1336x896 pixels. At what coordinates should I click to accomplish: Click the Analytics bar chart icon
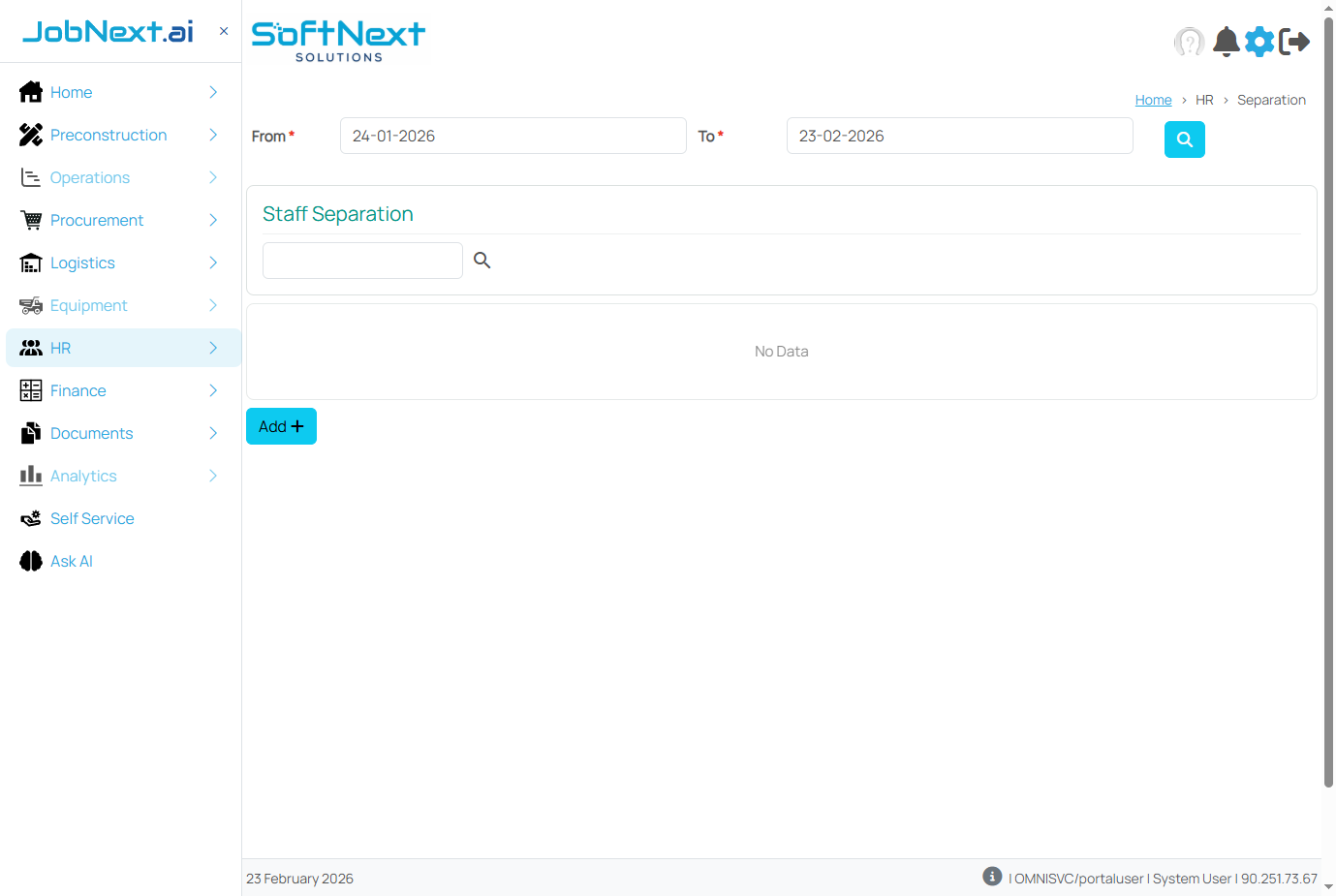point(30,476)
